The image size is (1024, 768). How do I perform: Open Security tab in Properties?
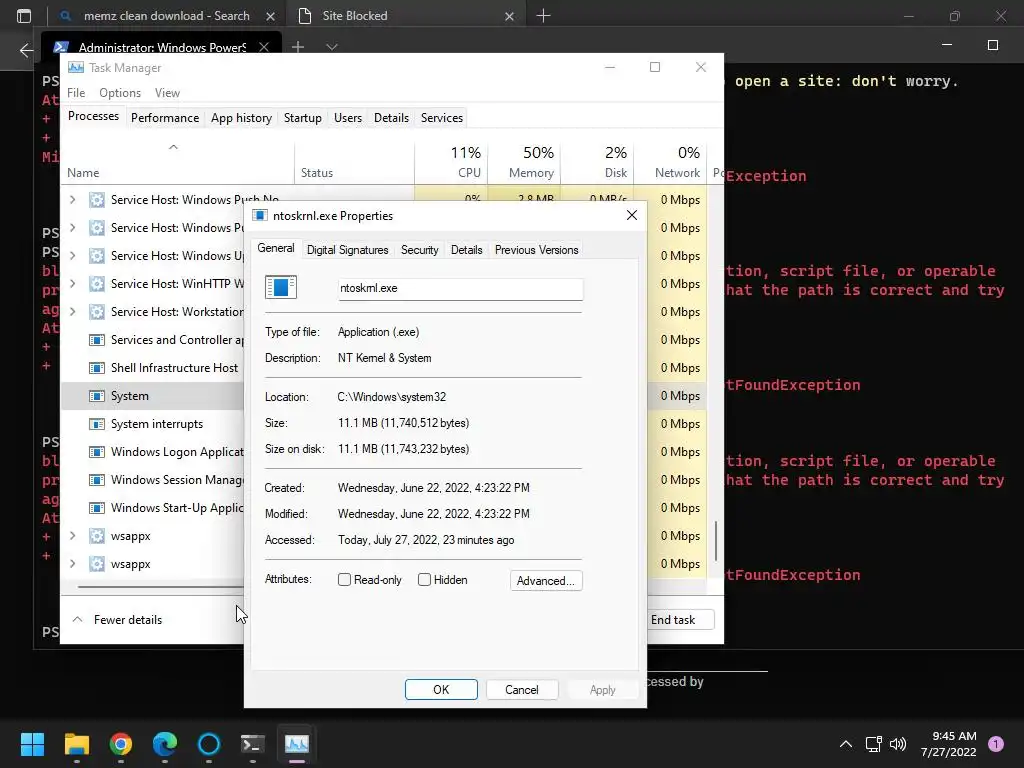point(419,250)
